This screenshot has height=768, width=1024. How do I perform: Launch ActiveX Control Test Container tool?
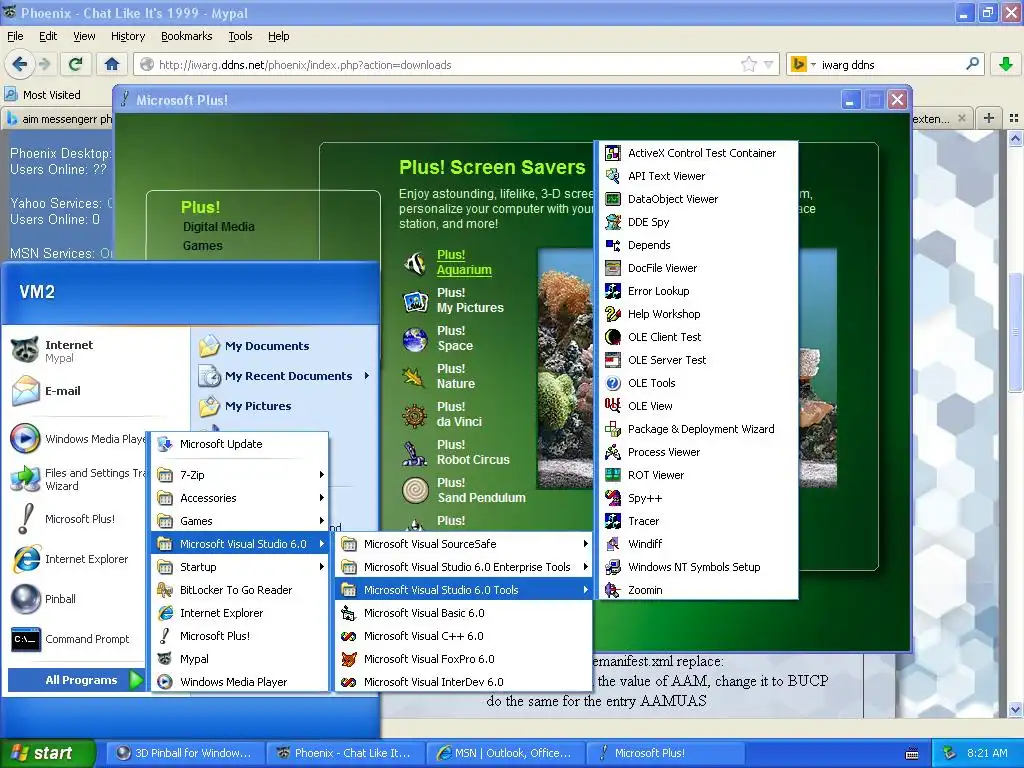(698, 153)
